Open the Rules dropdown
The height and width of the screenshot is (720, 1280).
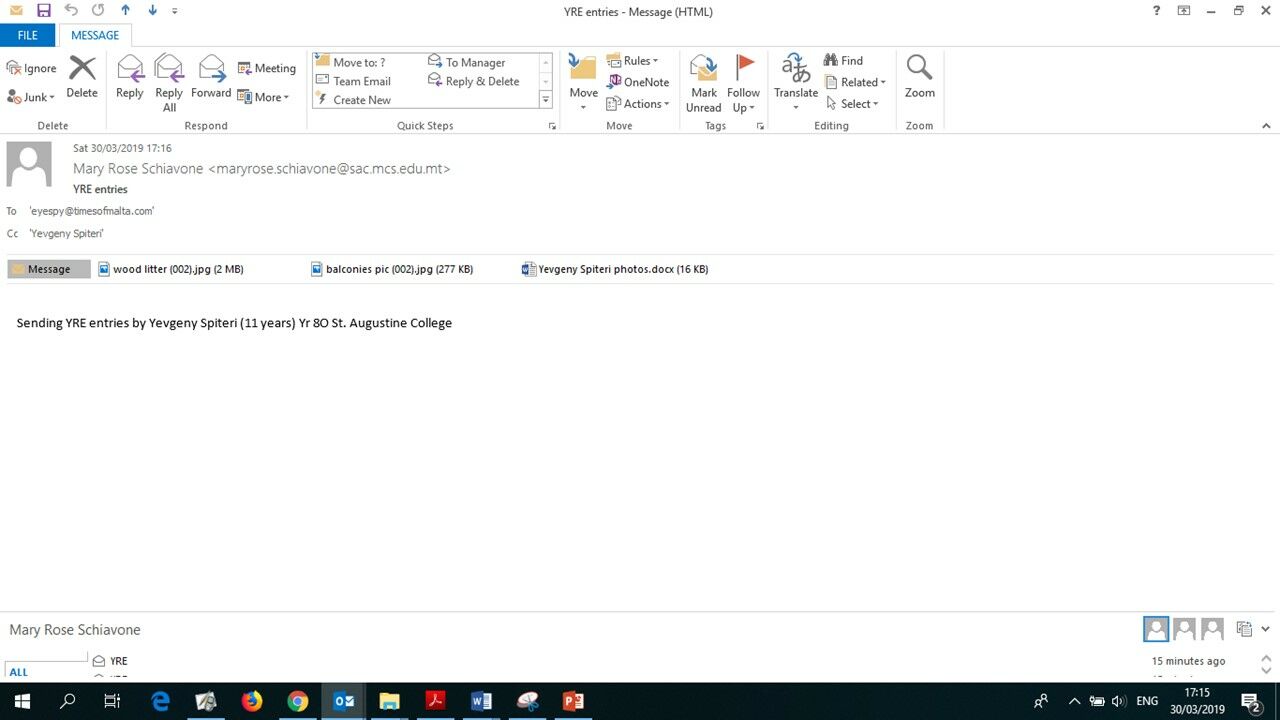[633, 61]
